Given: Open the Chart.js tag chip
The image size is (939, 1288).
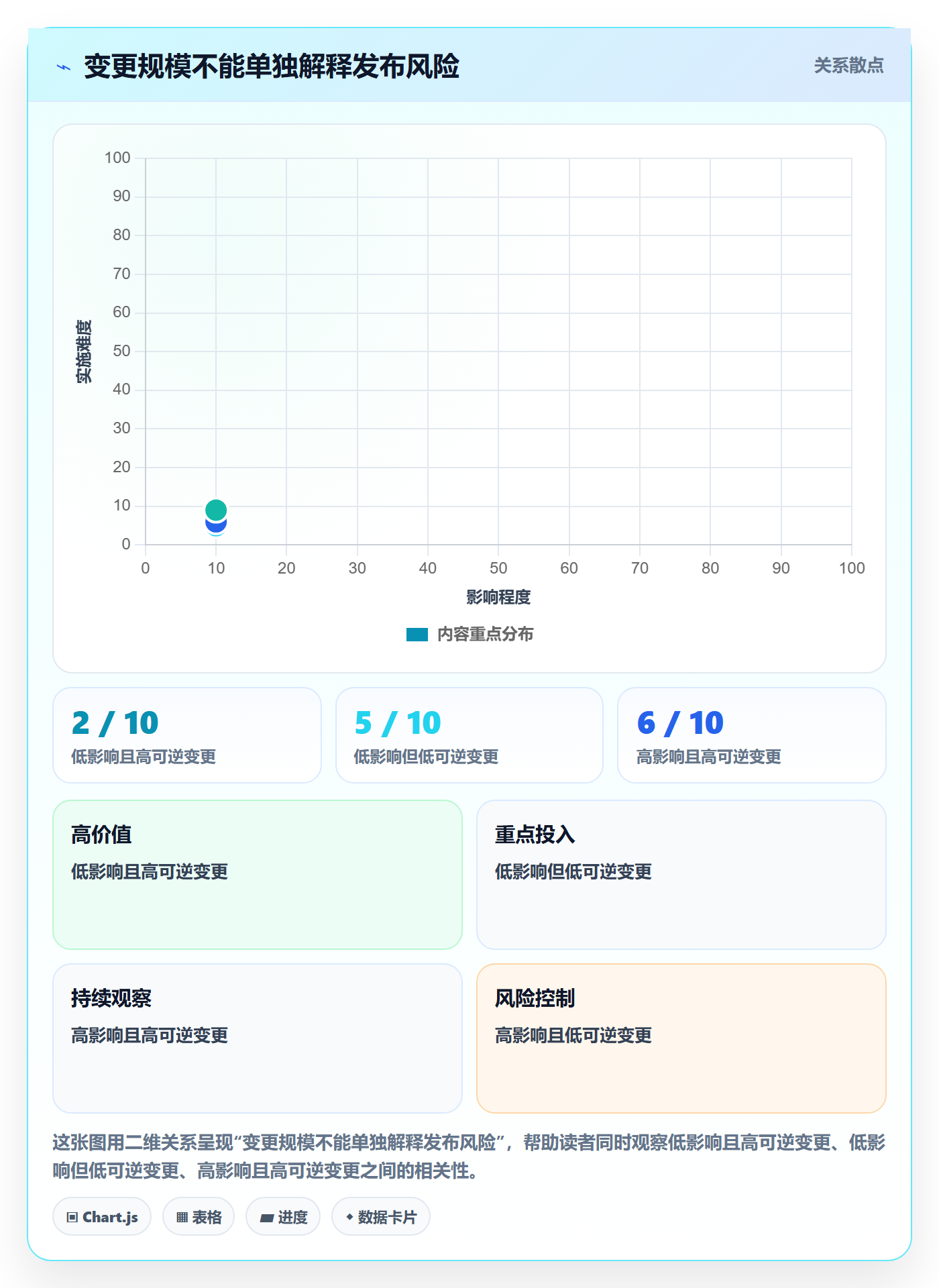Looking at the screenshot, I should 102,1217.
